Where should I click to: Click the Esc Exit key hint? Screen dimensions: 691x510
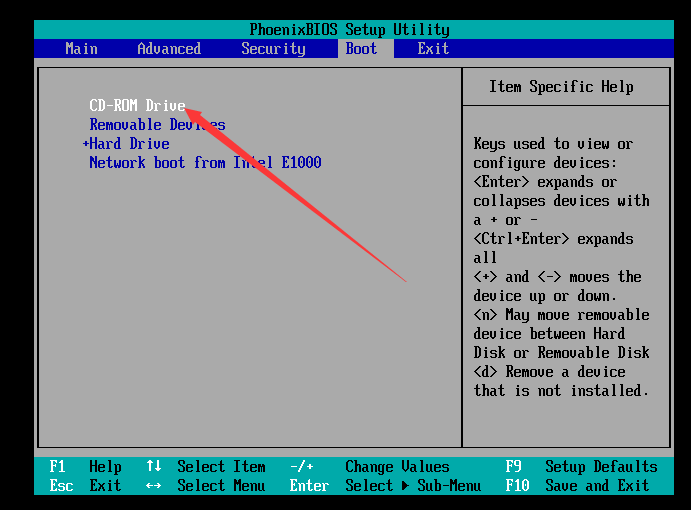85,486
